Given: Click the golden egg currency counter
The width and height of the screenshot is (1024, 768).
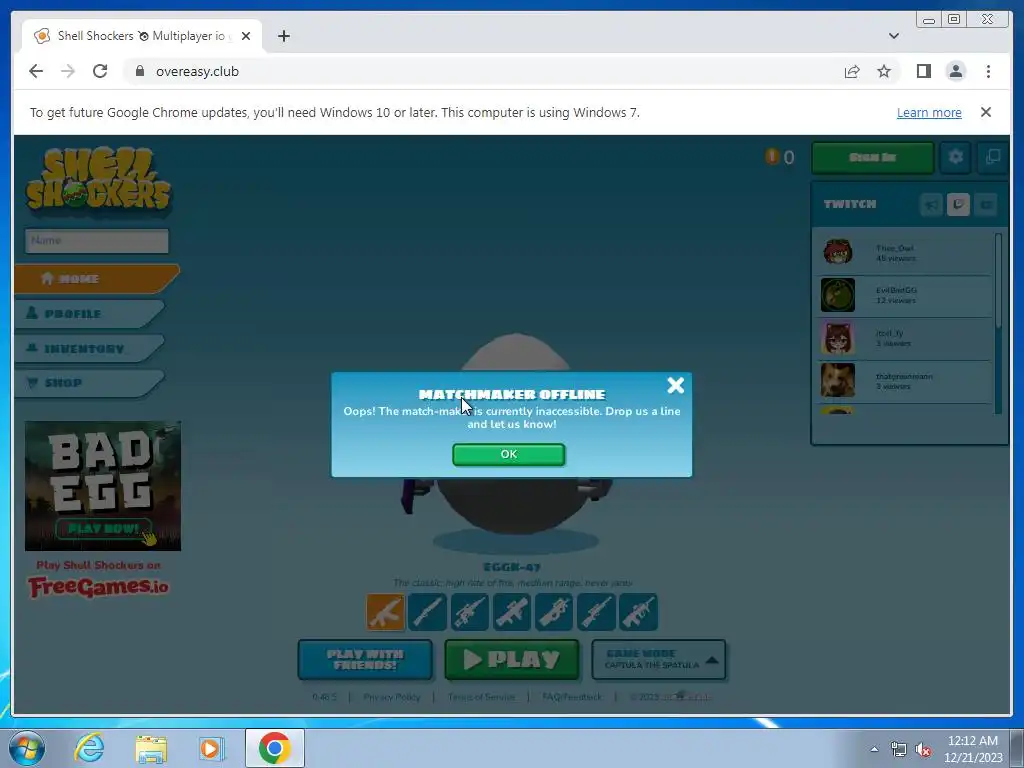Looking at the screenshot, I should point(780,157).
